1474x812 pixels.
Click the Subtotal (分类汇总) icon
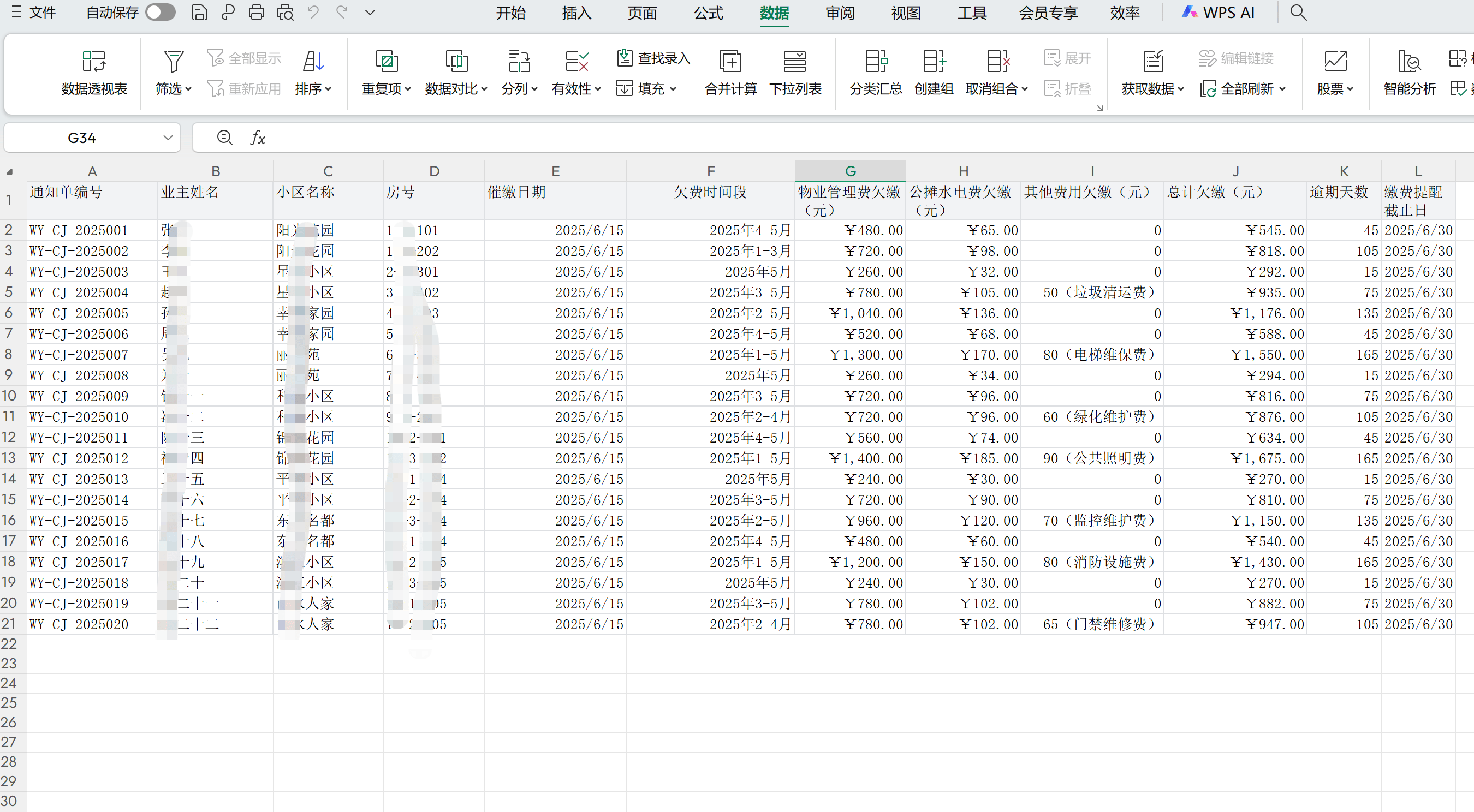click(x=876, y=62)
